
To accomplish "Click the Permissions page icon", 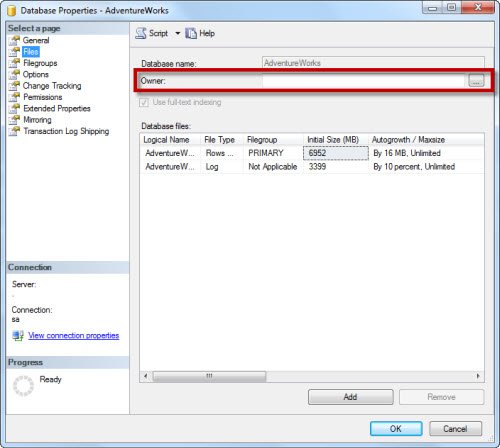I will [14, 97].
